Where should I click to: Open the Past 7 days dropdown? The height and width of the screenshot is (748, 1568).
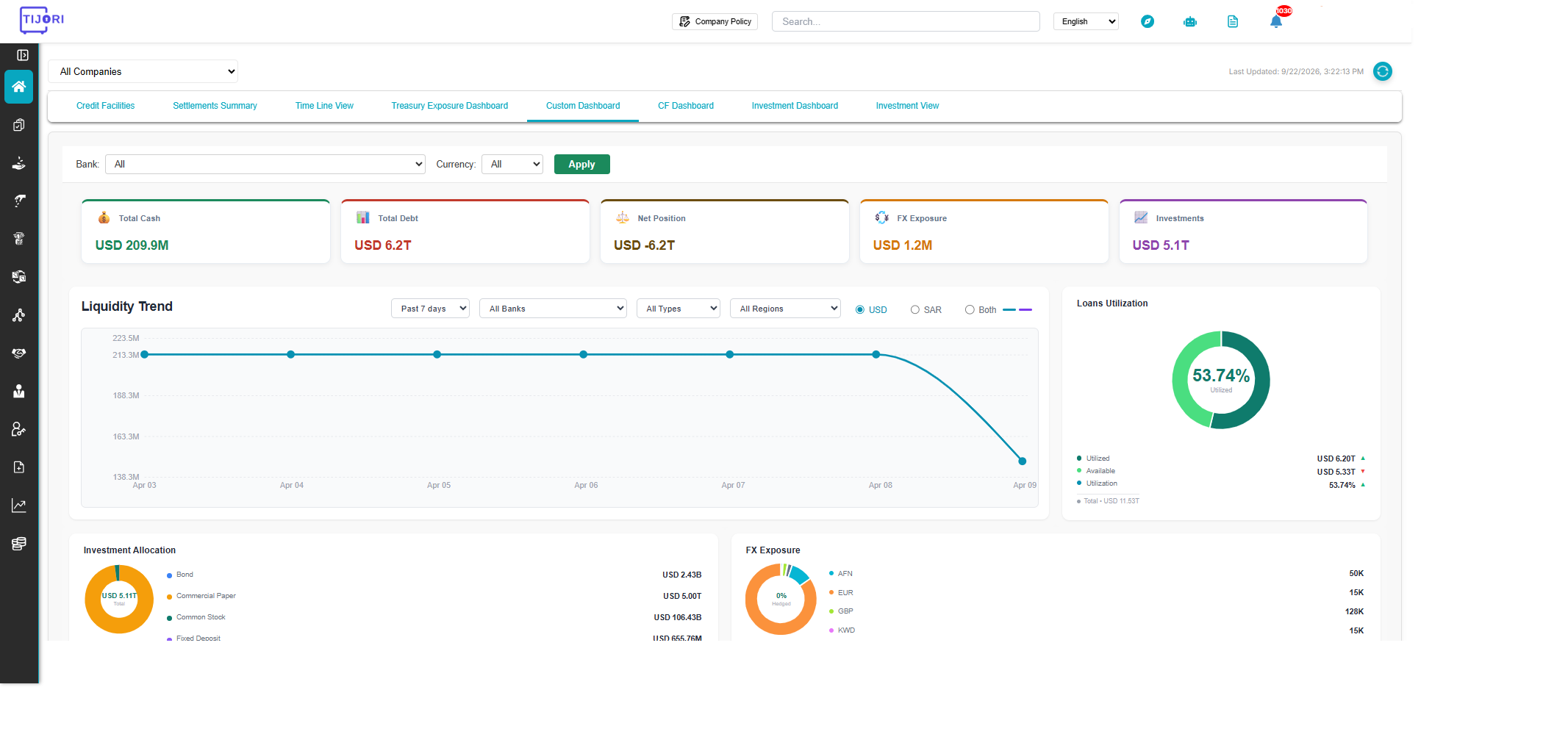click(x=431, y=309)
